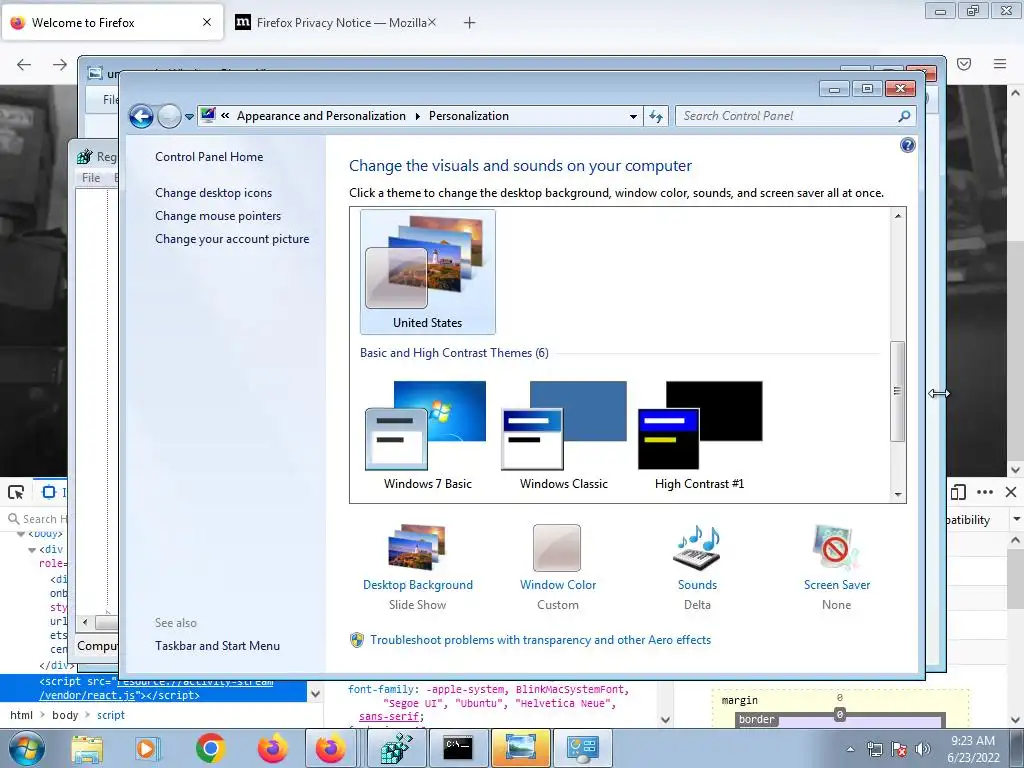This screenshot has height=768, width=1024.
Task: Click the network tray icon
Action: click(x=874, y=749)
